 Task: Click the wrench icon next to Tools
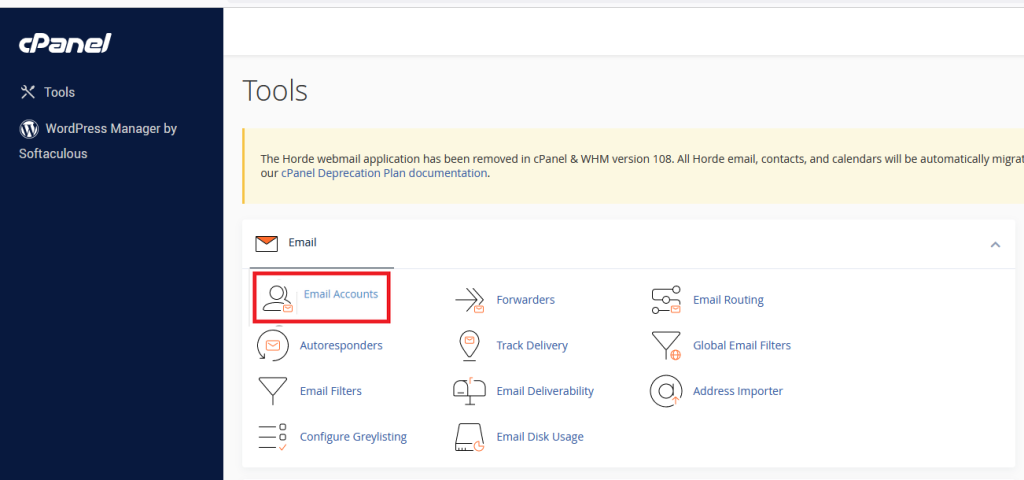pos(28,92)
